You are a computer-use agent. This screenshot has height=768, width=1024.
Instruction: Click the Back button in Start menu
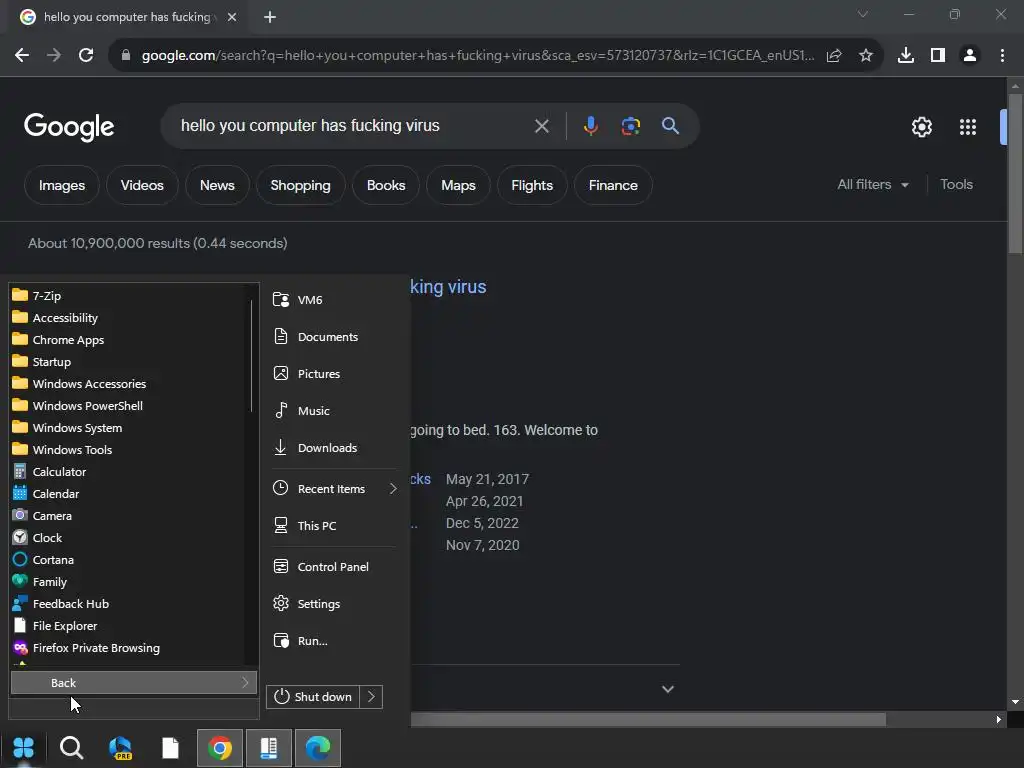pos(134,682)
